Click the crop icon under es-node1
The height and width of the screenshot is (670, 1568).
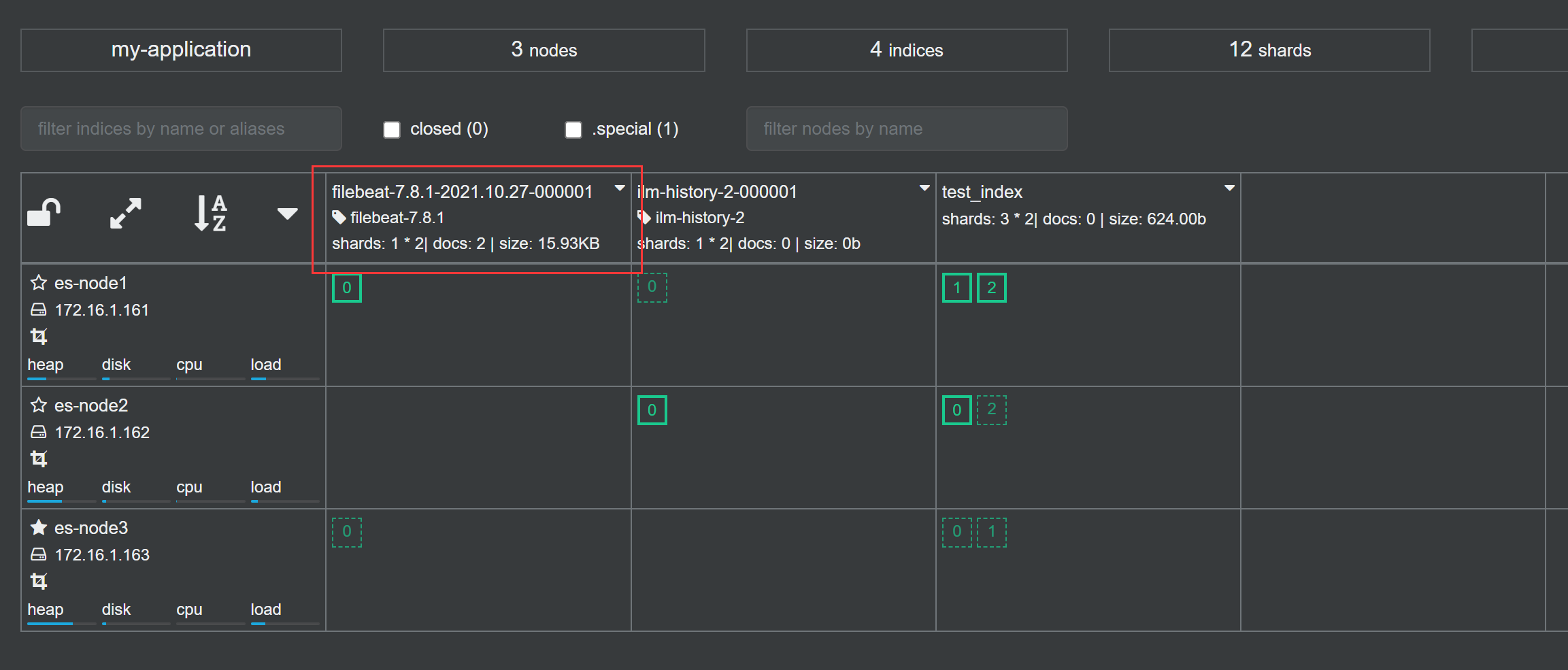click(x=39, y=336)
